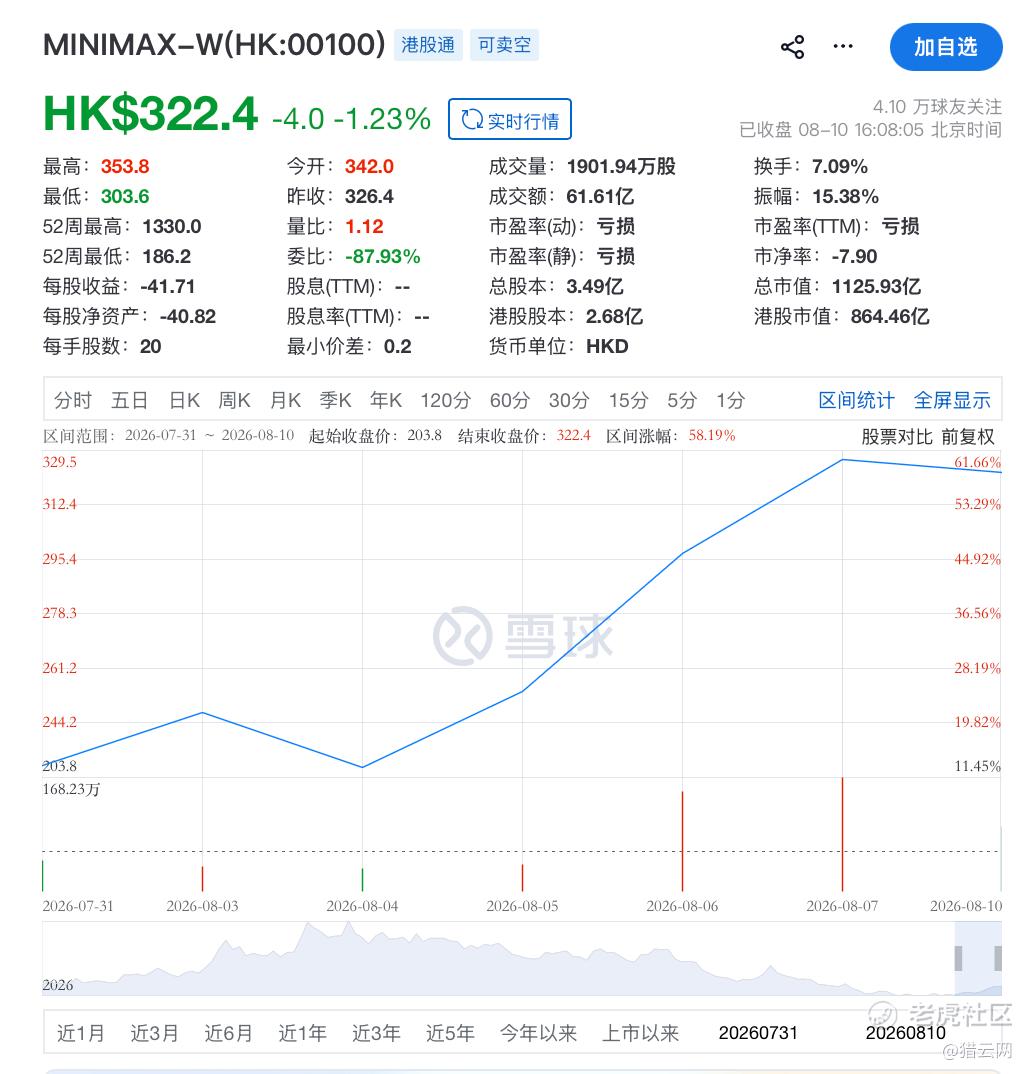
Task: Click the 4.10 万球友关注 followers text
Action: coord(937,107)
